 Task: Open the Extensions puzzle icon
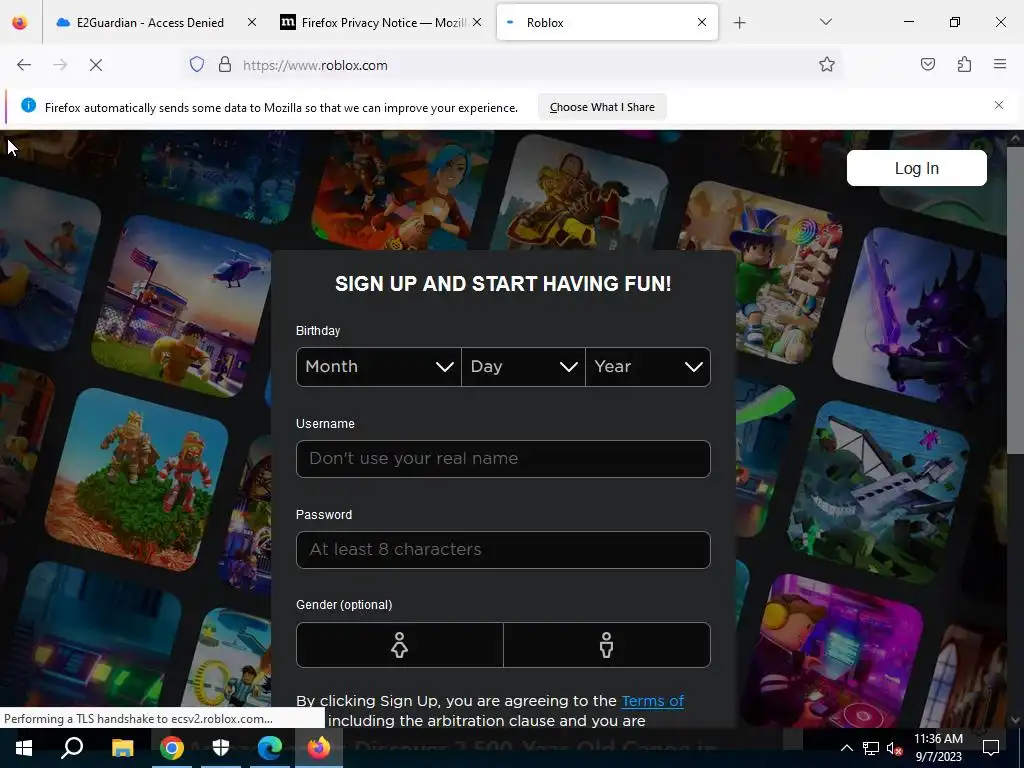[x=964, y=65]
